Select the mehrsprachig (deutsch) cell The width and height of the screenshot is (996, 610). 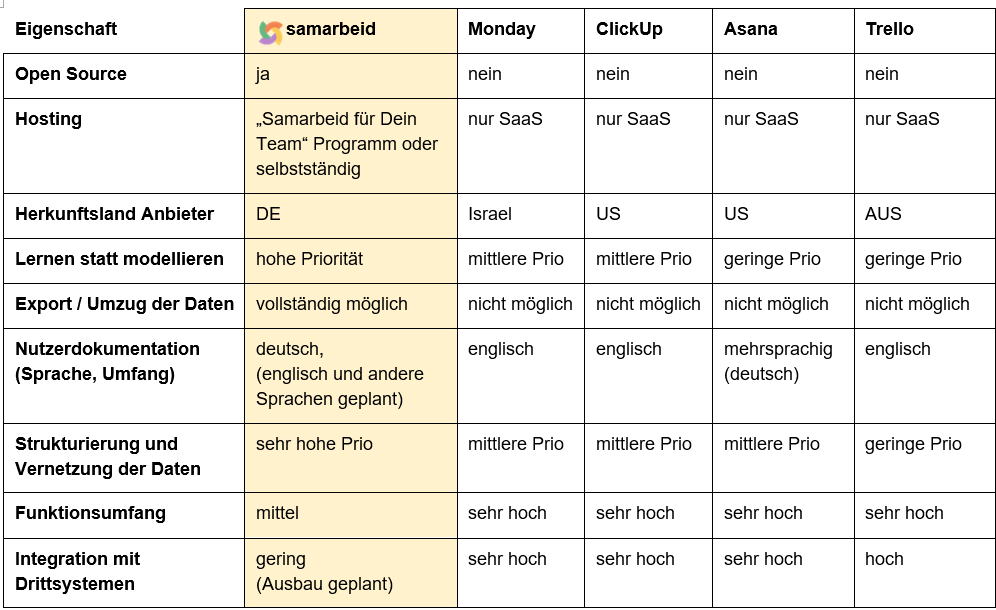click(x=778, y=361)
